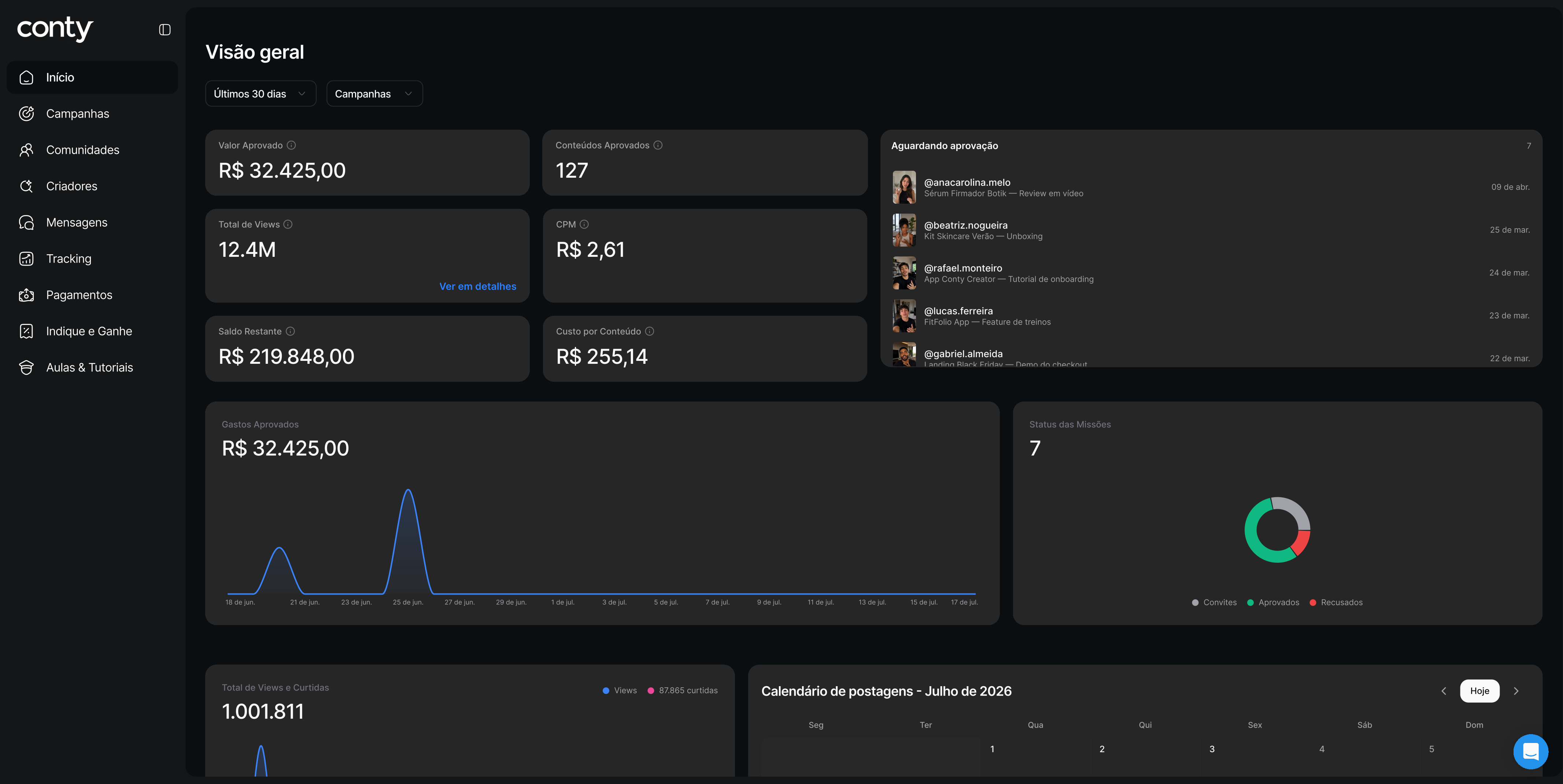Open @anacarolina.melo pending approval
The width and height of the screenshot is (1563, 784).
[1211, 187]
